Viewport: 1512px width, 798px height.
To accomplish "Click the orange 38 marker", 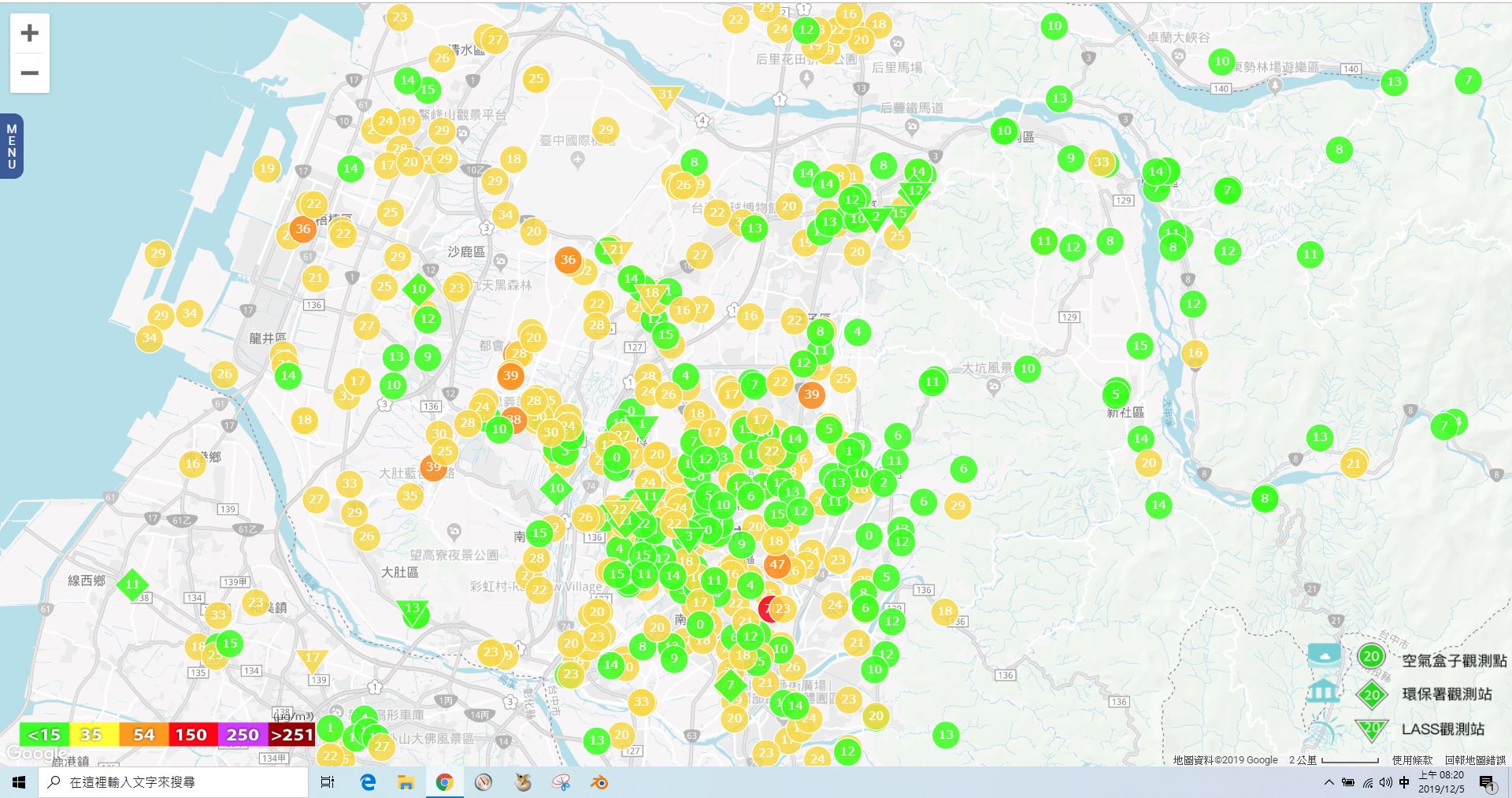I will pos(513,419).
